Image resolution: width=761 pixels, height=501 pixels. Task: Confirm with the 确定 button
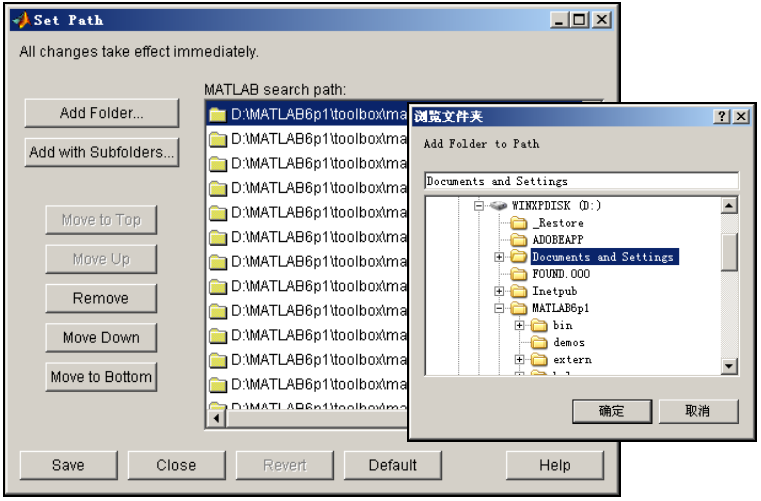[x=611, y=411]
